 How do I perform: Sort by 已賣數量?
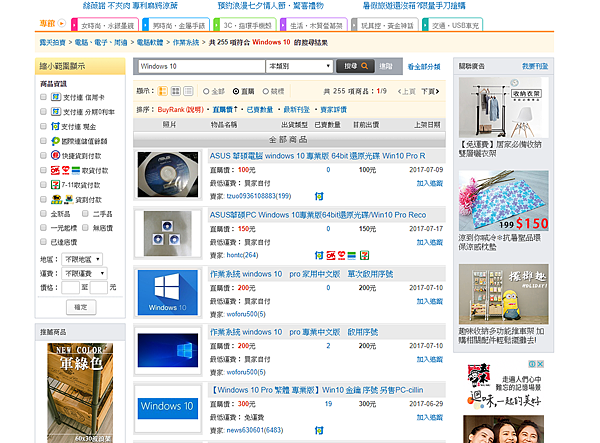260,110
